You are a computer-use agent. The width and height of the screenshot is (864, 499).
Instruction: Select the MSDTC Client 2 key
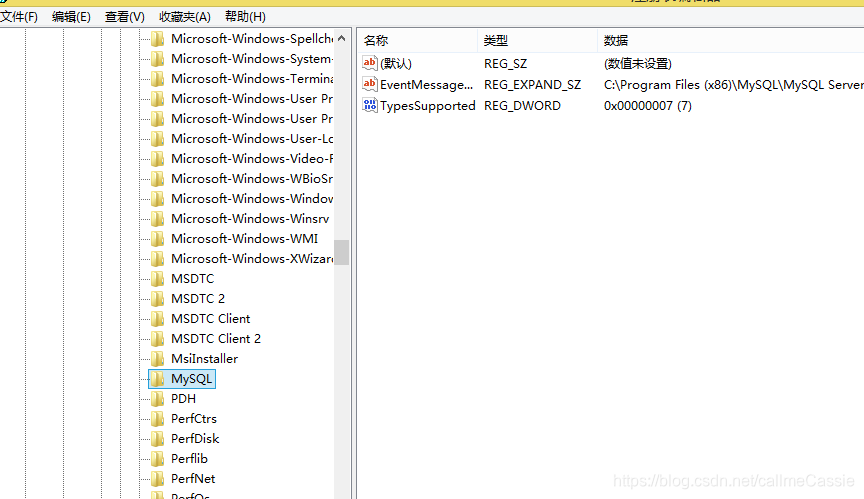click(x=216, y=339)
